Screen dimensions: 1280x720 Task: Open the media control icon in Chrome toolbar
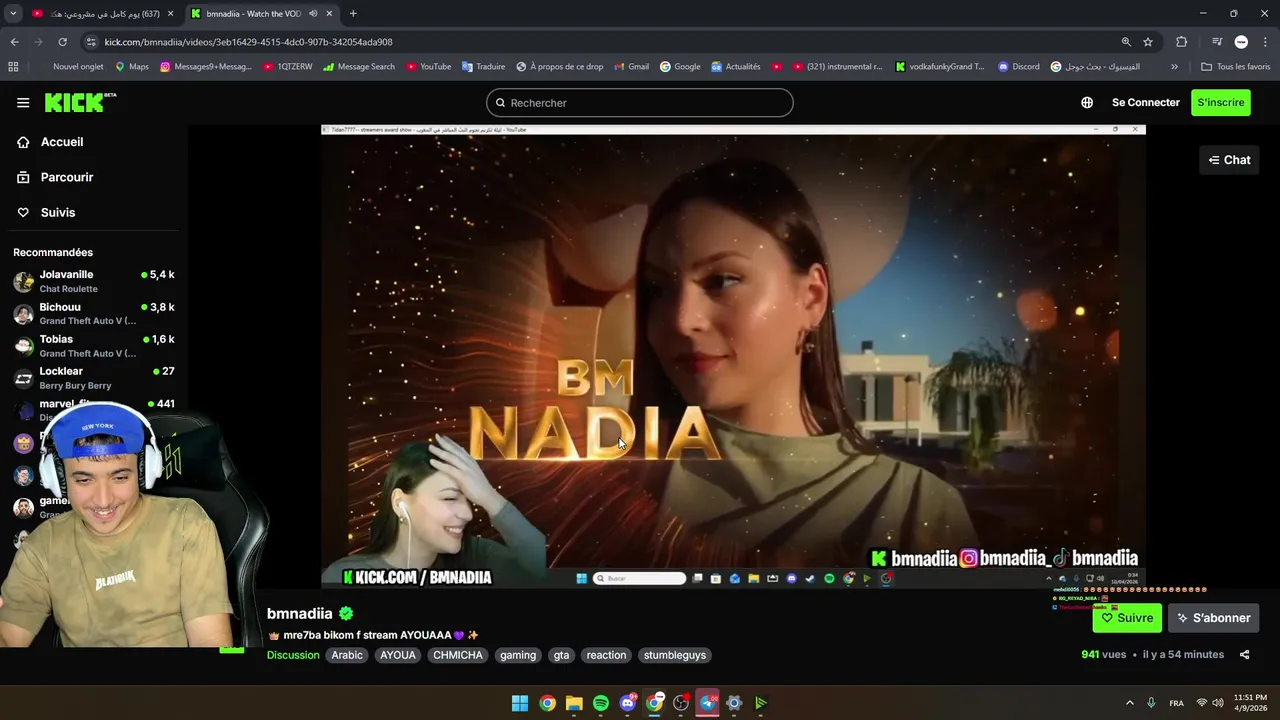click(1217, 42)
